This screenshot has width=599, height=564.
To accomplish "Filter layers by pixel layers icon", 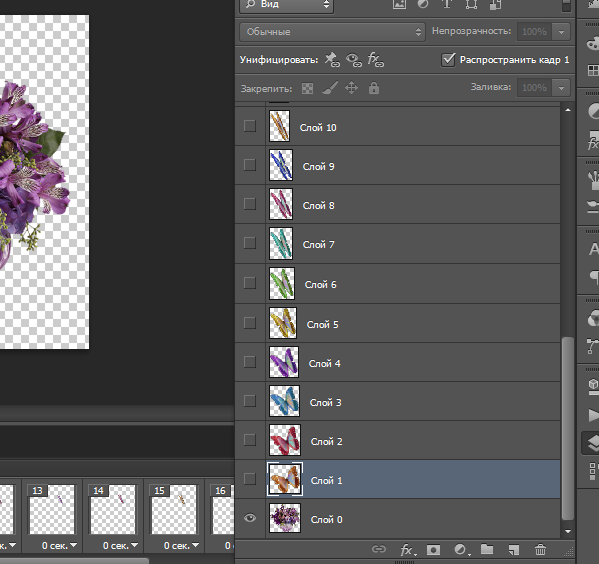I will click(399, 5).
